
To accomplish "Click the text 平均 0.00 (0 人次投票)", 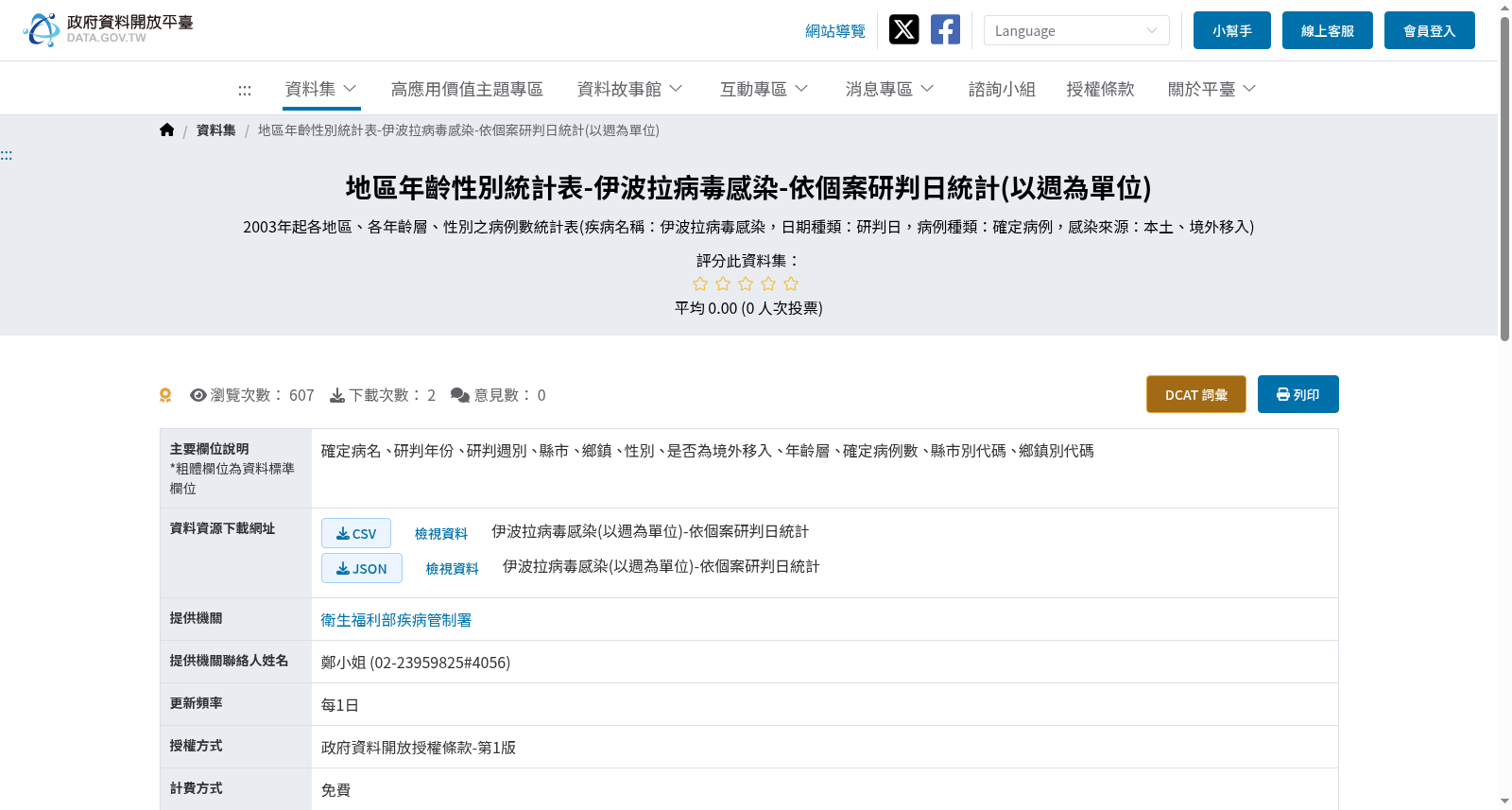I will click(x=748, y=308).
